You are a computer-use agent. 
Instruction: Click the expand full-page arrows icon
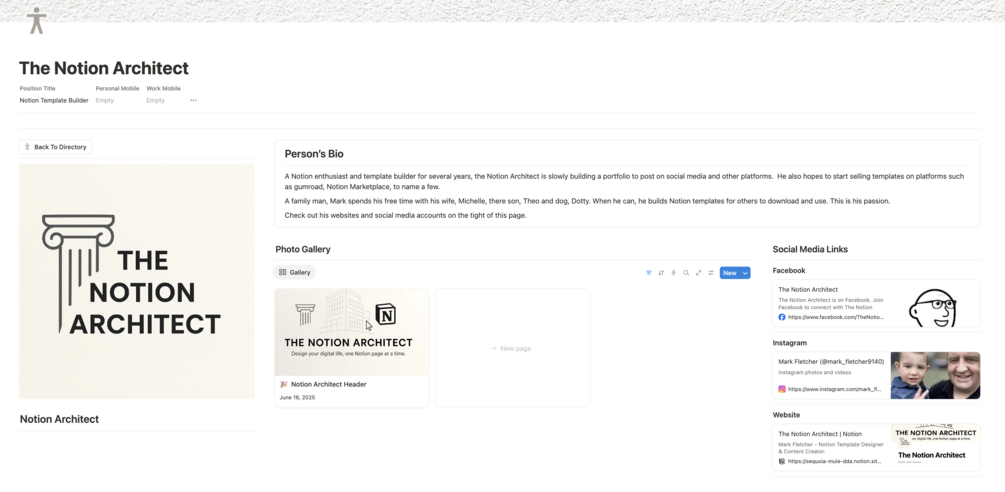pos(699,273)
